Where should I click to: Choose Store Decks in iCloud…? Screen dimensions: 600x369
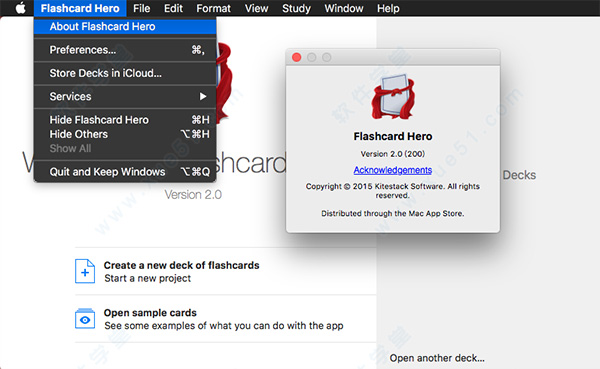tap(125, 73)
